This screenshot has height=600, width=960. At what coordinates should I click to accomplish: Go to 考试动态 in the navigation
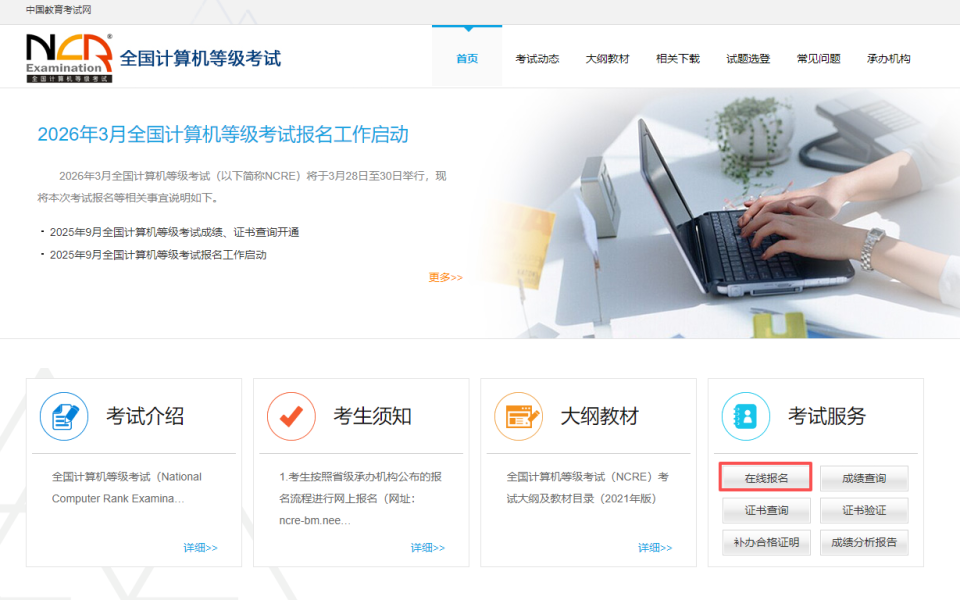point(537,59)
